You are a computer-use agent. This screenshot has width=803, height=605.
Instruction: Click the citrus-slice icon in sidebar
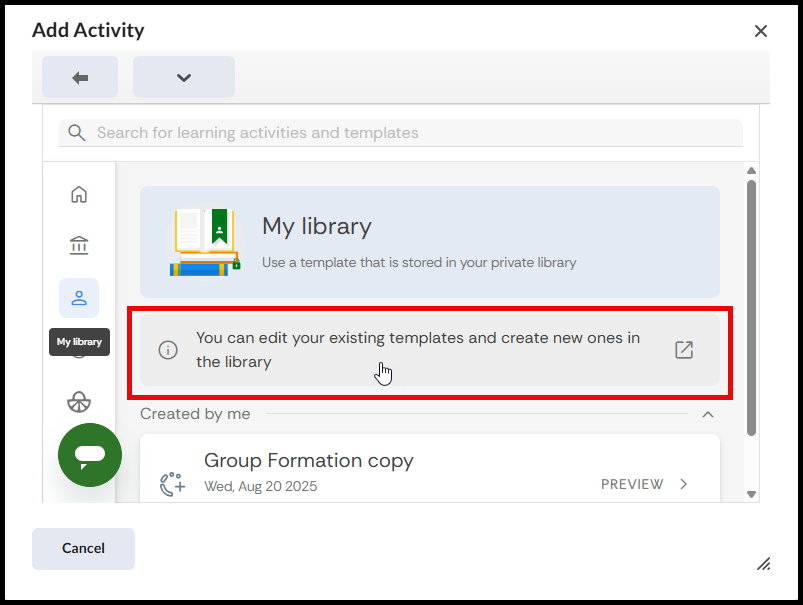pos(79,402)
